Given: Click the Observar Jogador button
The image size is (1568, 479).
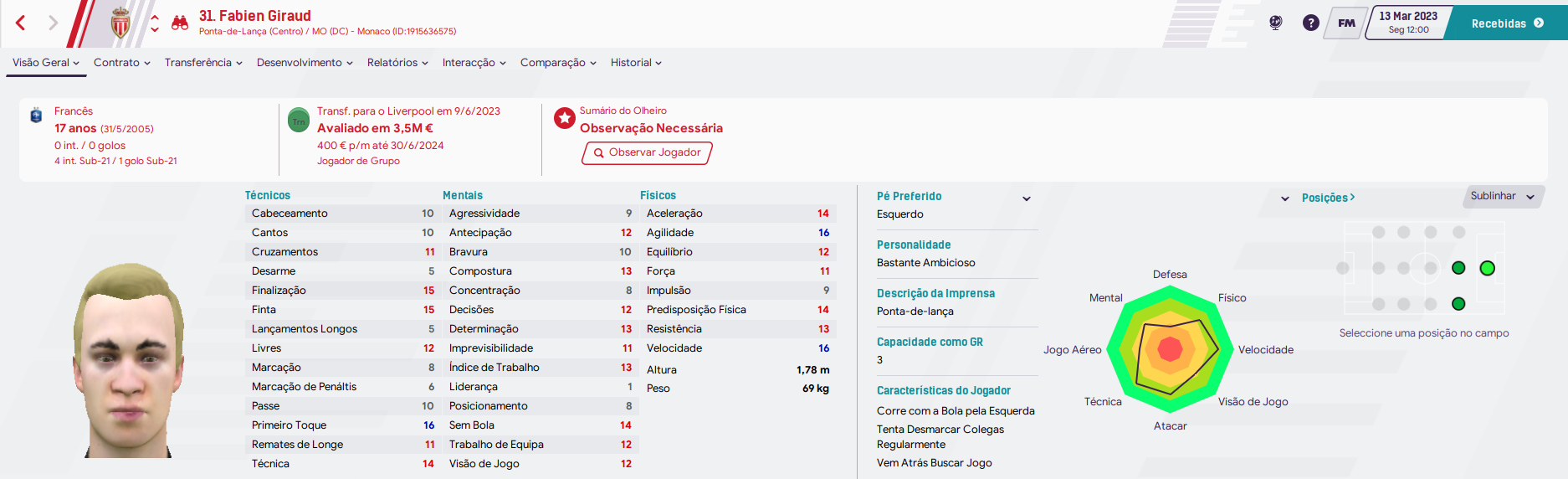Looking at the screenshot, I should click(647, 152).
